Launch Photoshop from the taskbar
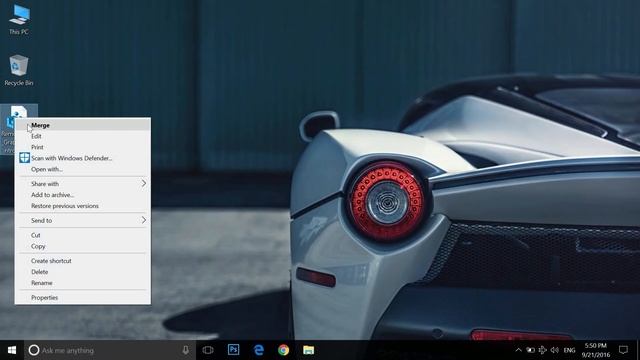 click(233, 350)
